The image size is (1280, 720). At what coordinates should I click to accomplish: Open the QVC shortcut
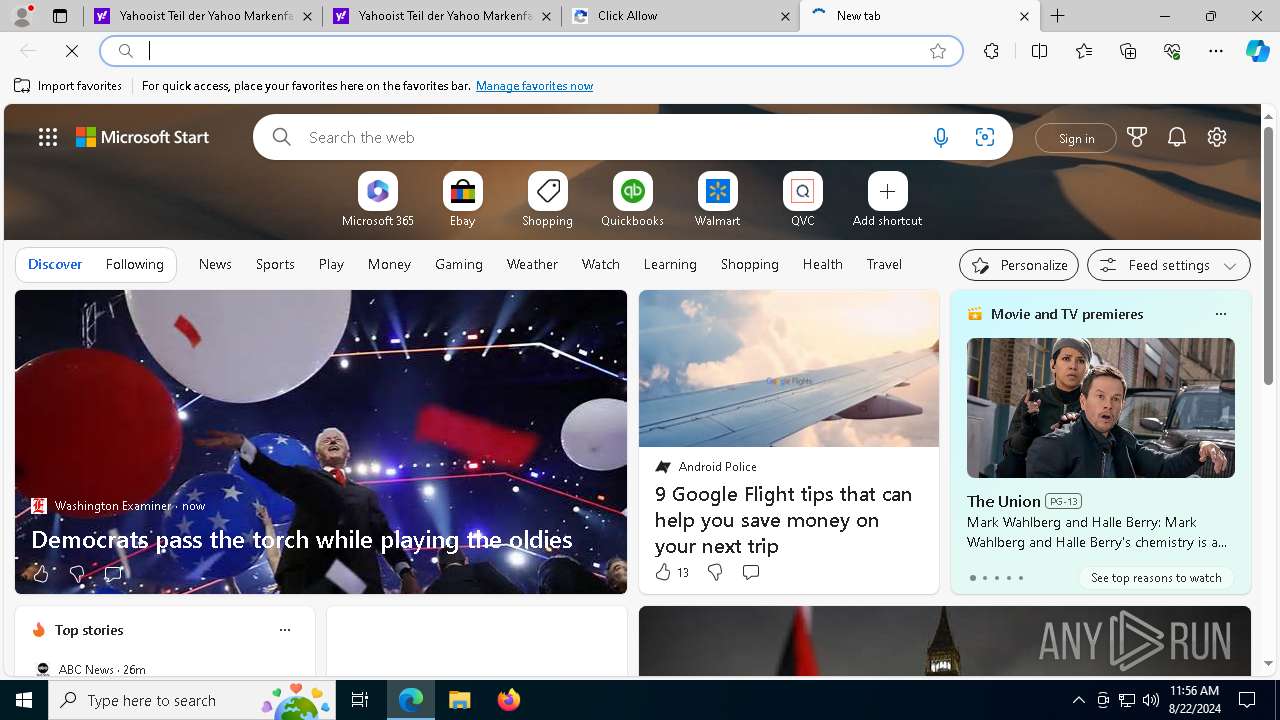click(x=802, y=200)
